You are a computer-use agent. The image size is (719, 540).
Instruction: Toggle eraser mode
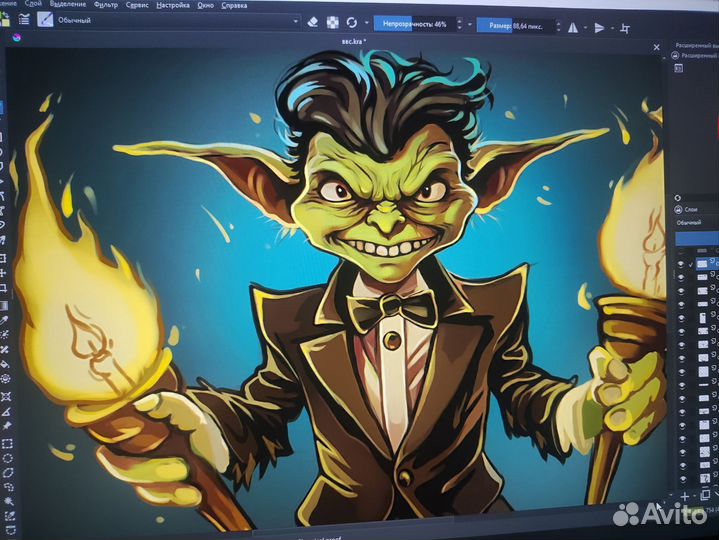pos(313,22)
